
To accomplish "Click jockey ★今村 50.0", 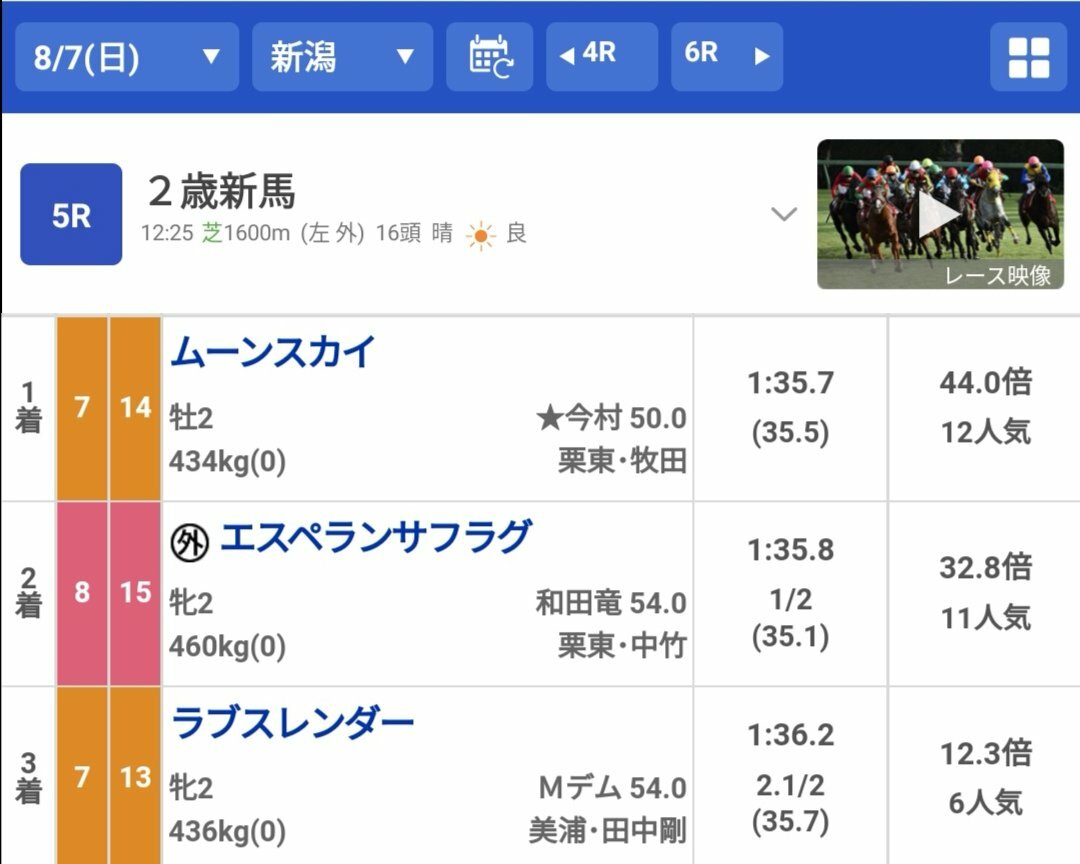I will [x=611, y=418].
